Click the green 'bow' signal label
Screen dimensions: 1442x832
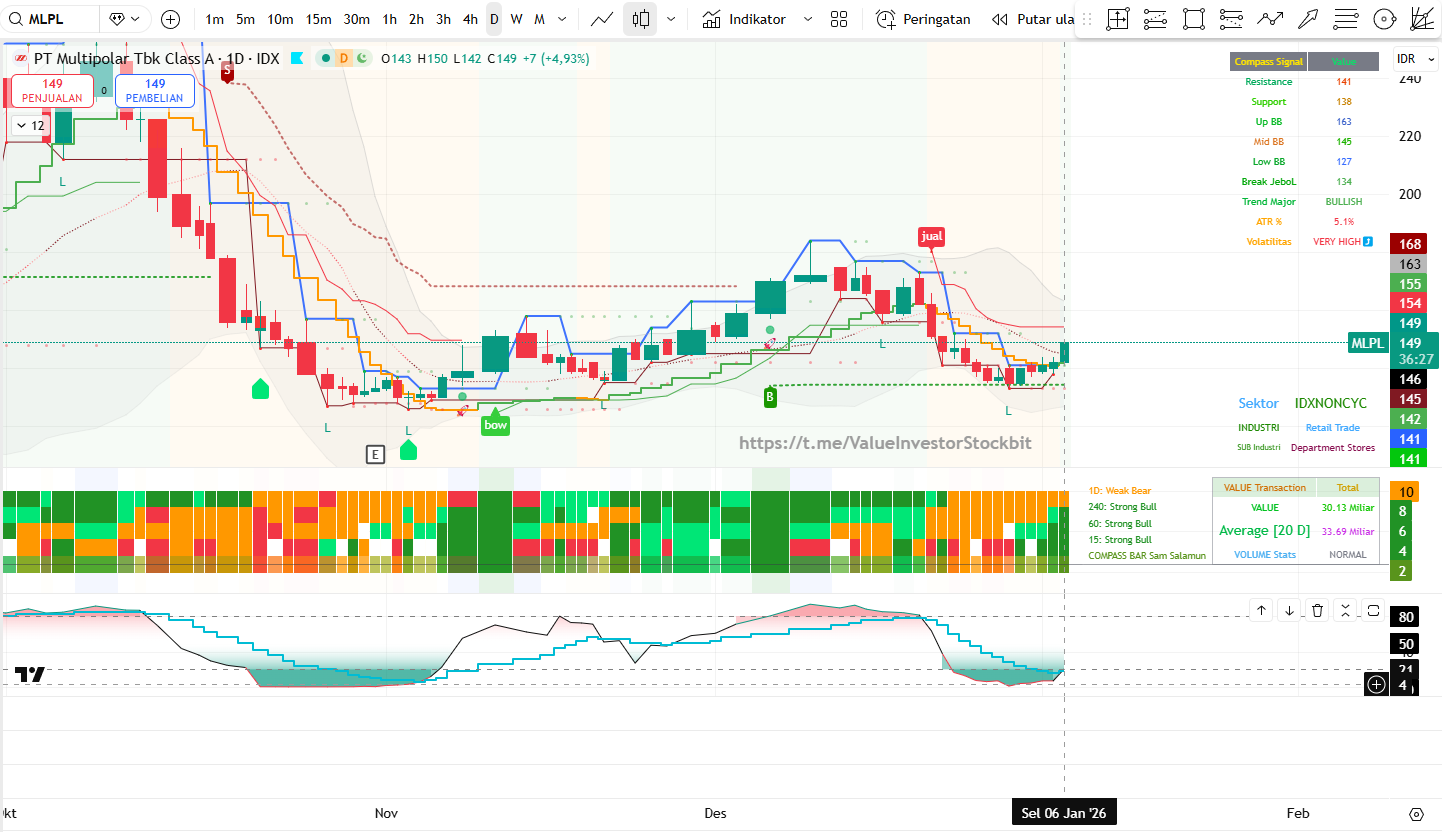tap(495, 424)
